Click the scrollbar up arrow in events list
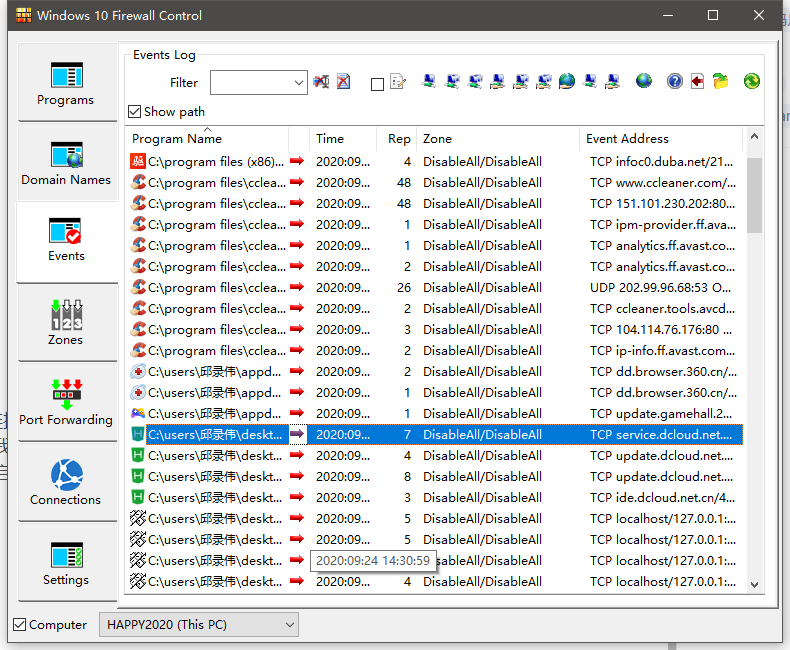 pos(754,137)
